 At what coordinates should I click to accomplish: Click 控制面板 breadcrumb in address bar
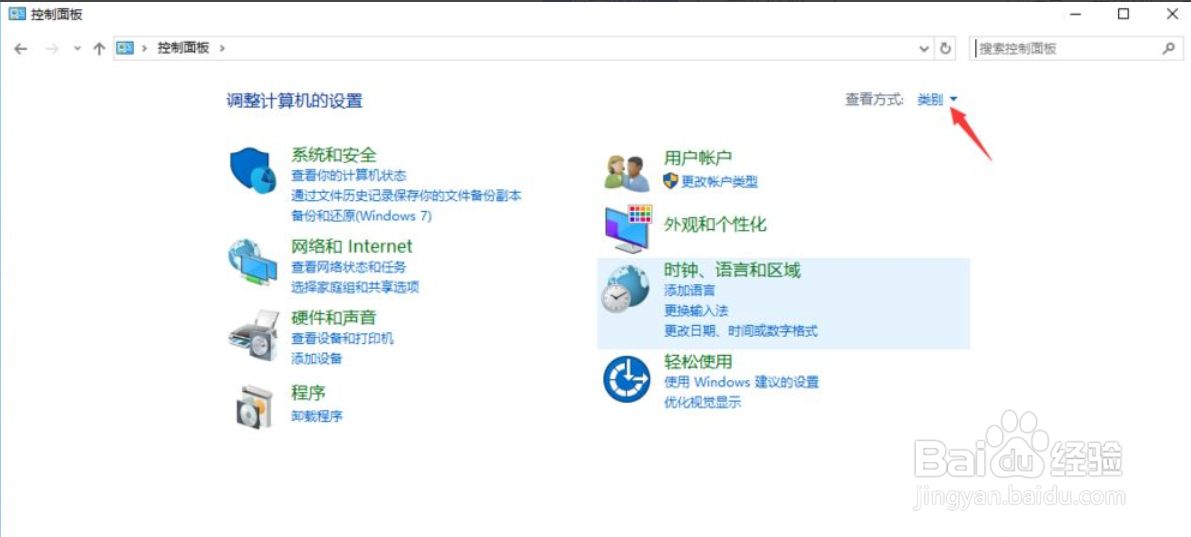point(183,47)
